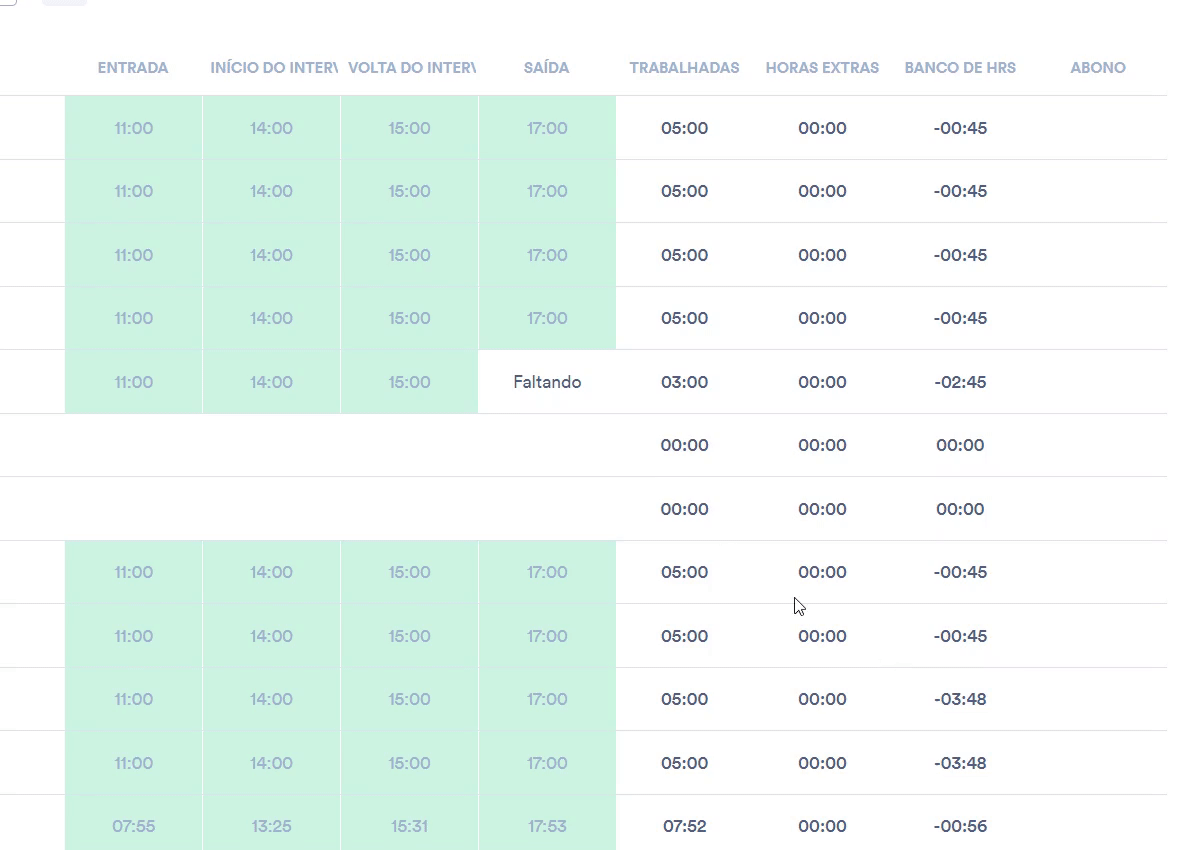Click the -00:56 hour bank value
This screenshot has height=850, width=1198.
960,826
